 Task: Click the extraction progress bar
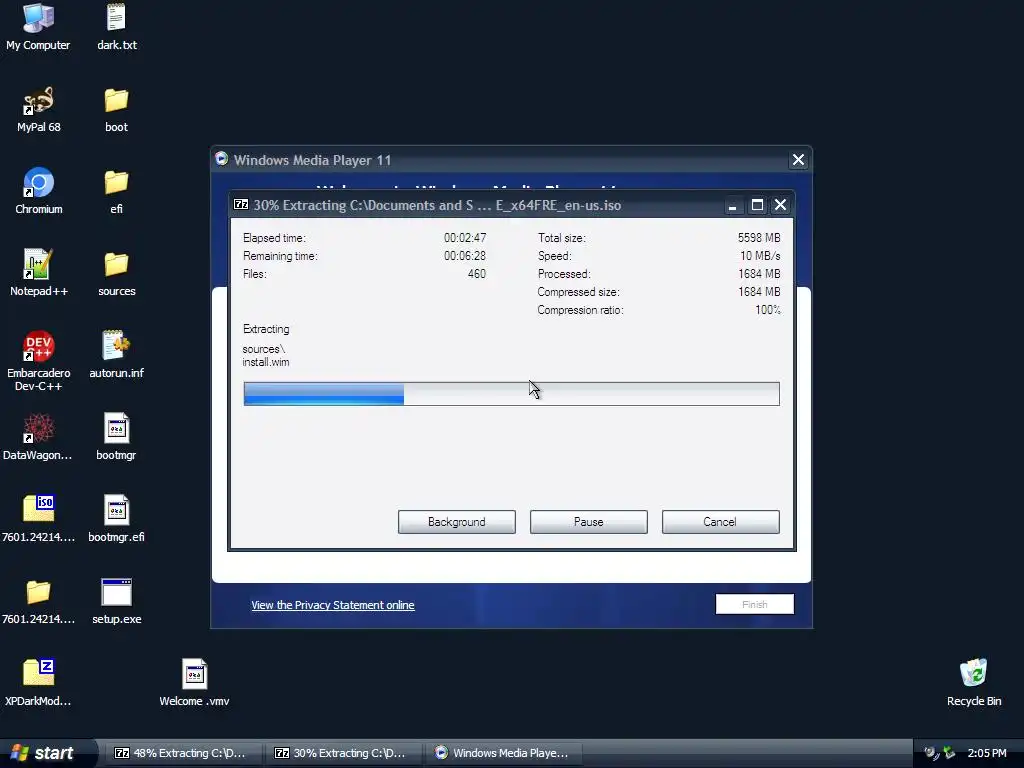(x=511, y=394)
